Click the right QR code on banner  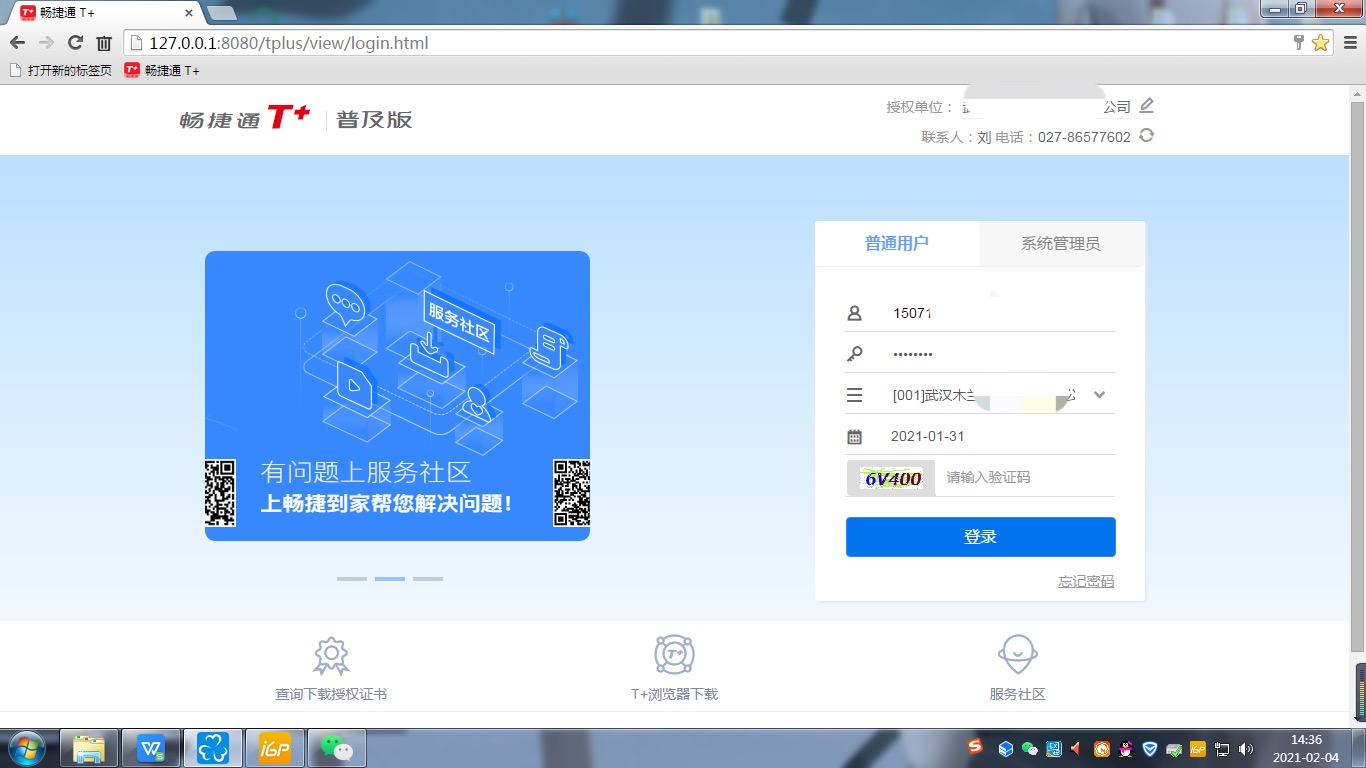[x=571, y=492]
